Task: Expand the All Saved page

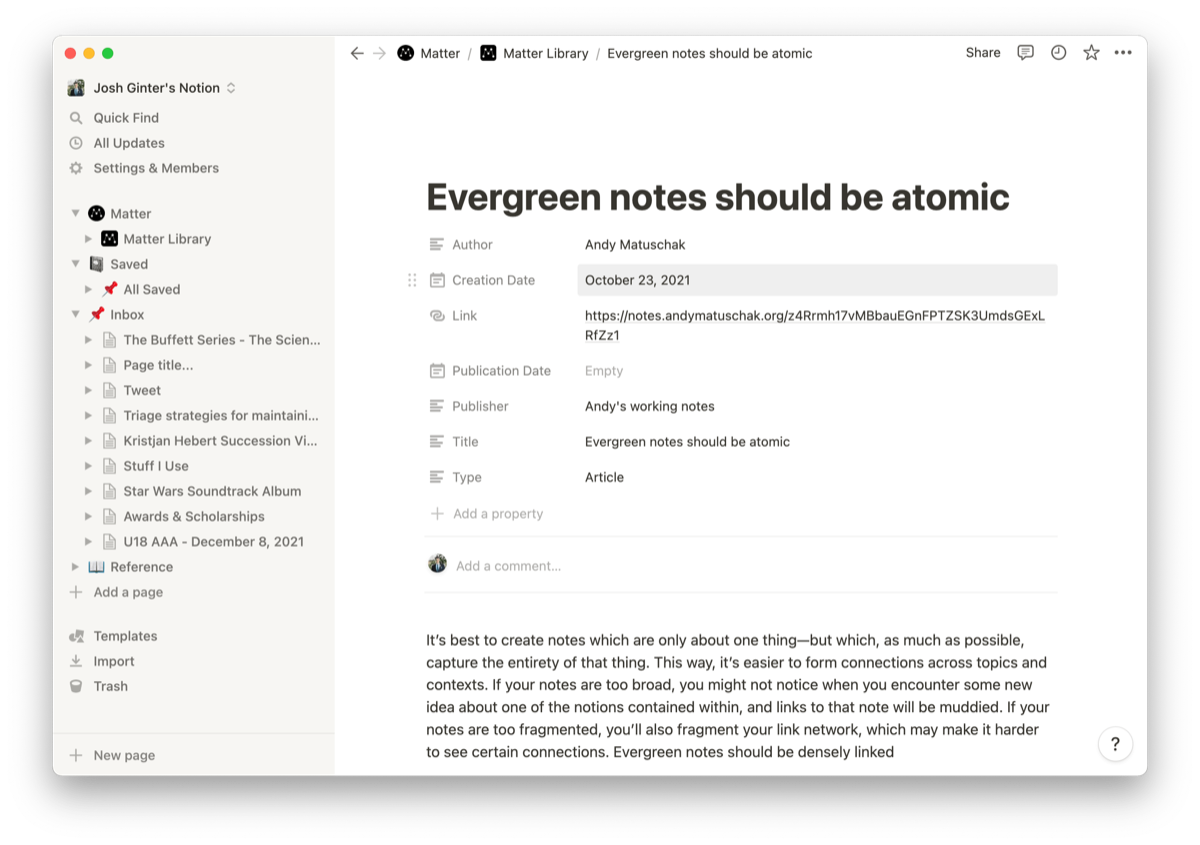Action: click(88, 289)
